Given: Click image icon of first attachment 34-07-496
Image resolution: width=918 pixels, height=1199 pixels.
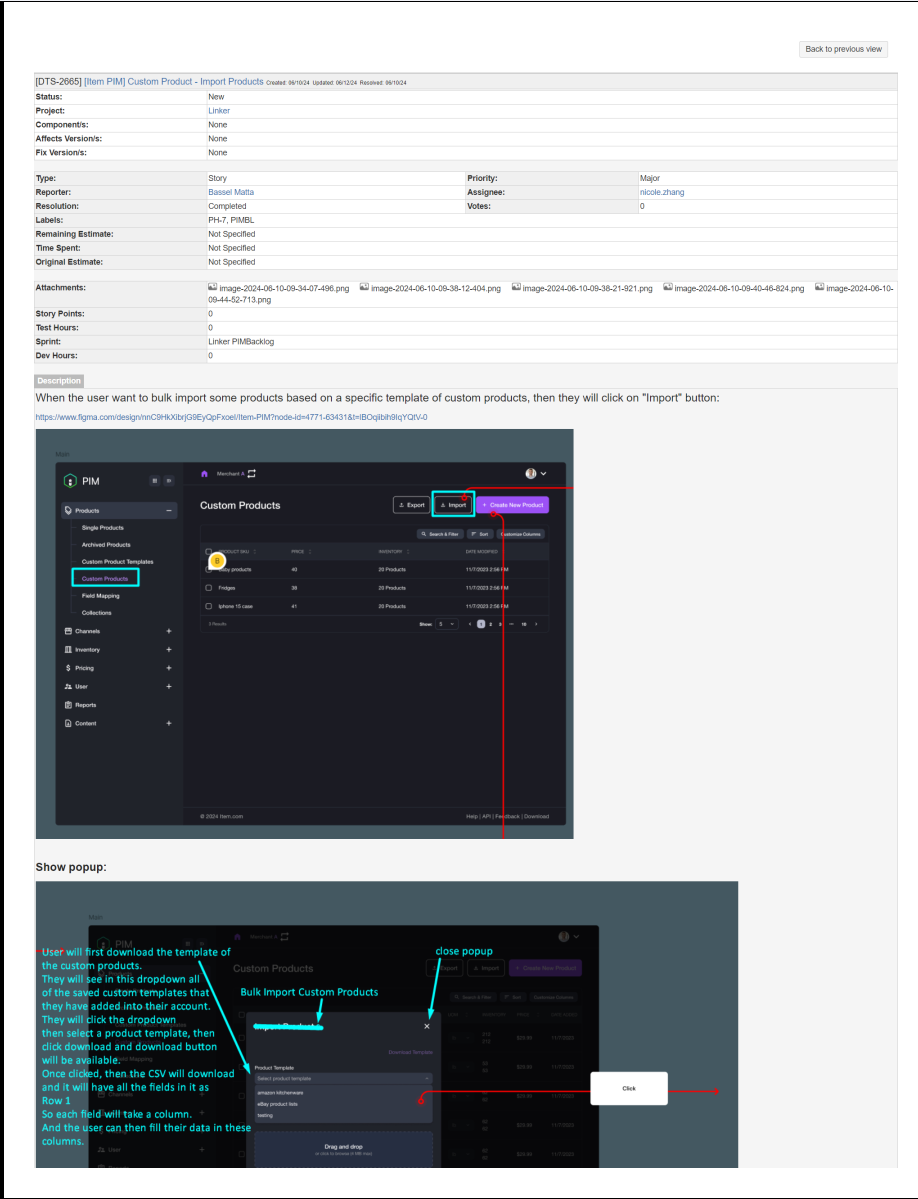Looking at the screenshot, I should [213, 288].
